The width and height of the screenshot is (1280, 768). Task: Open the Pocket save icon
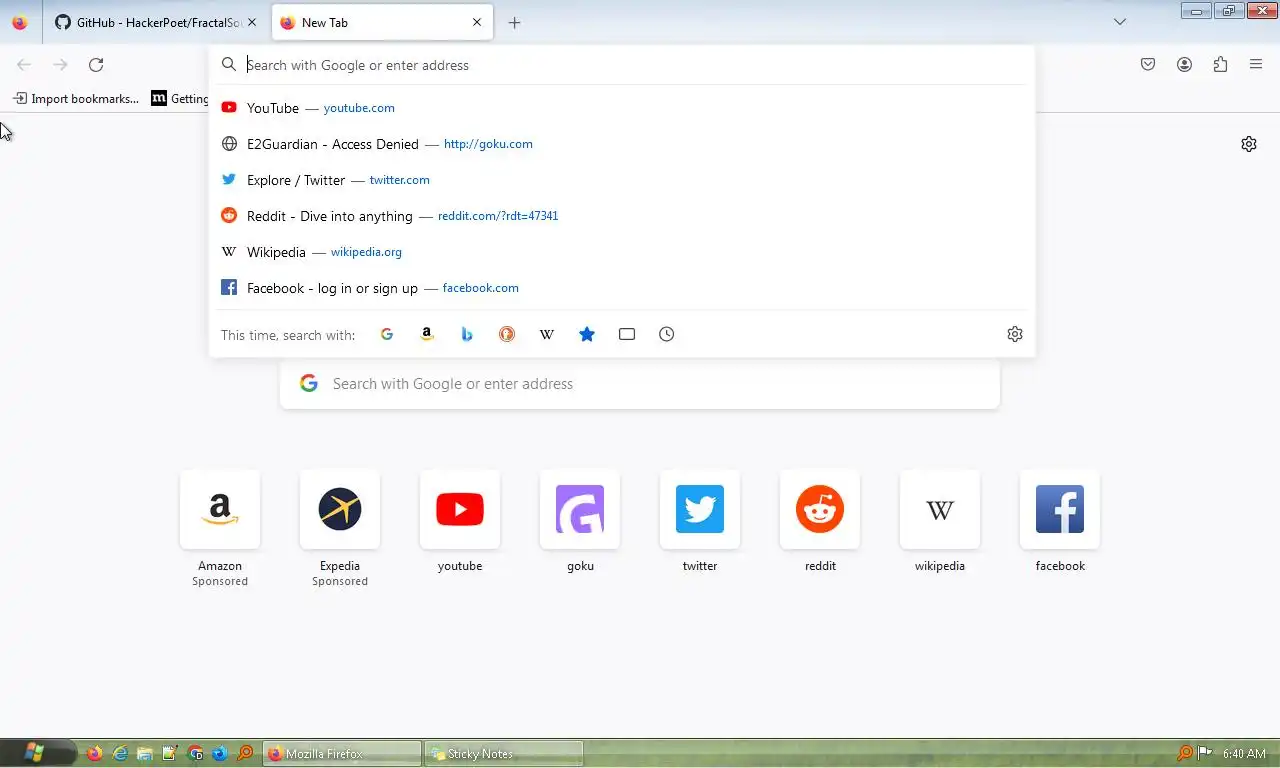point(1148,64)
